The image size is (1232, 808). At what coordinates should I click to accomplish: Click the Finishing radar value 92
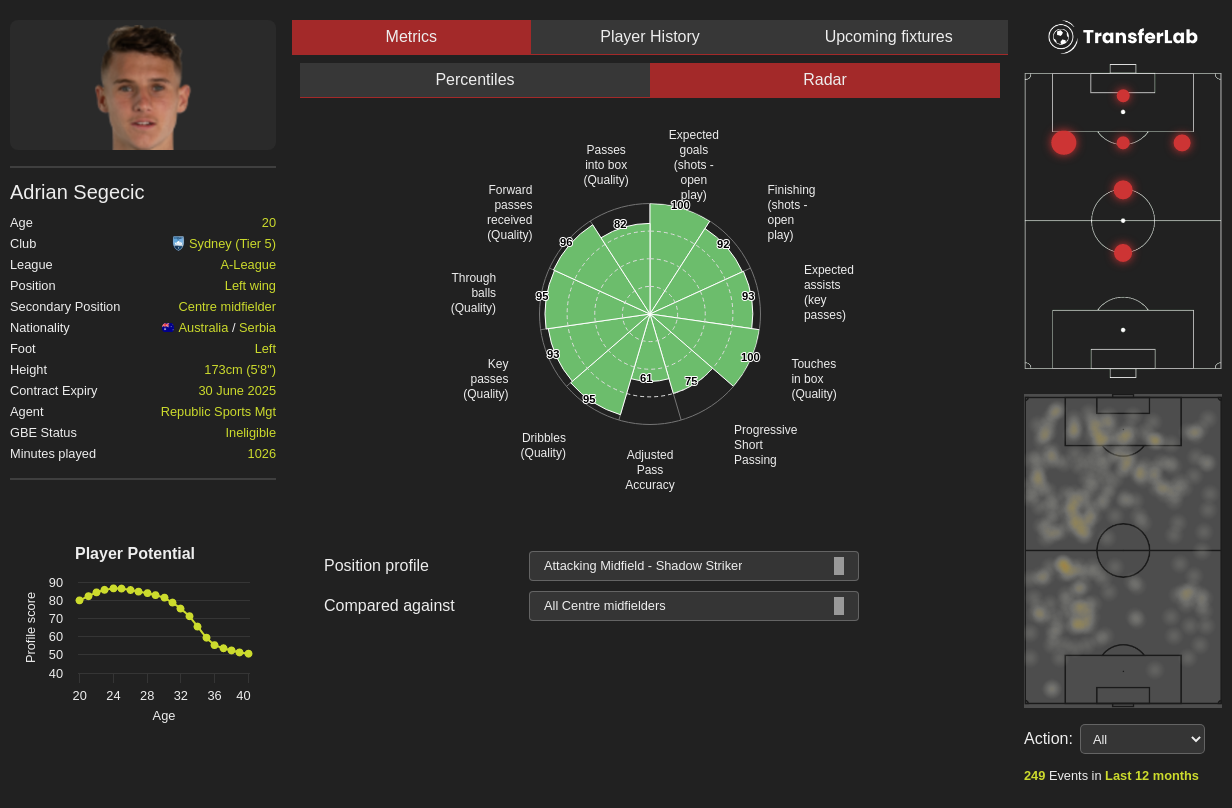(723, 244)
